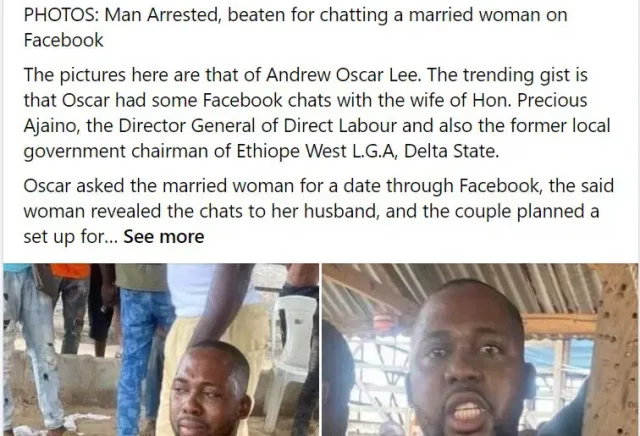640x436 pixels.
Task: Click the paragraph beginning Oscar asked the married woman
Action: pos(318,211)
